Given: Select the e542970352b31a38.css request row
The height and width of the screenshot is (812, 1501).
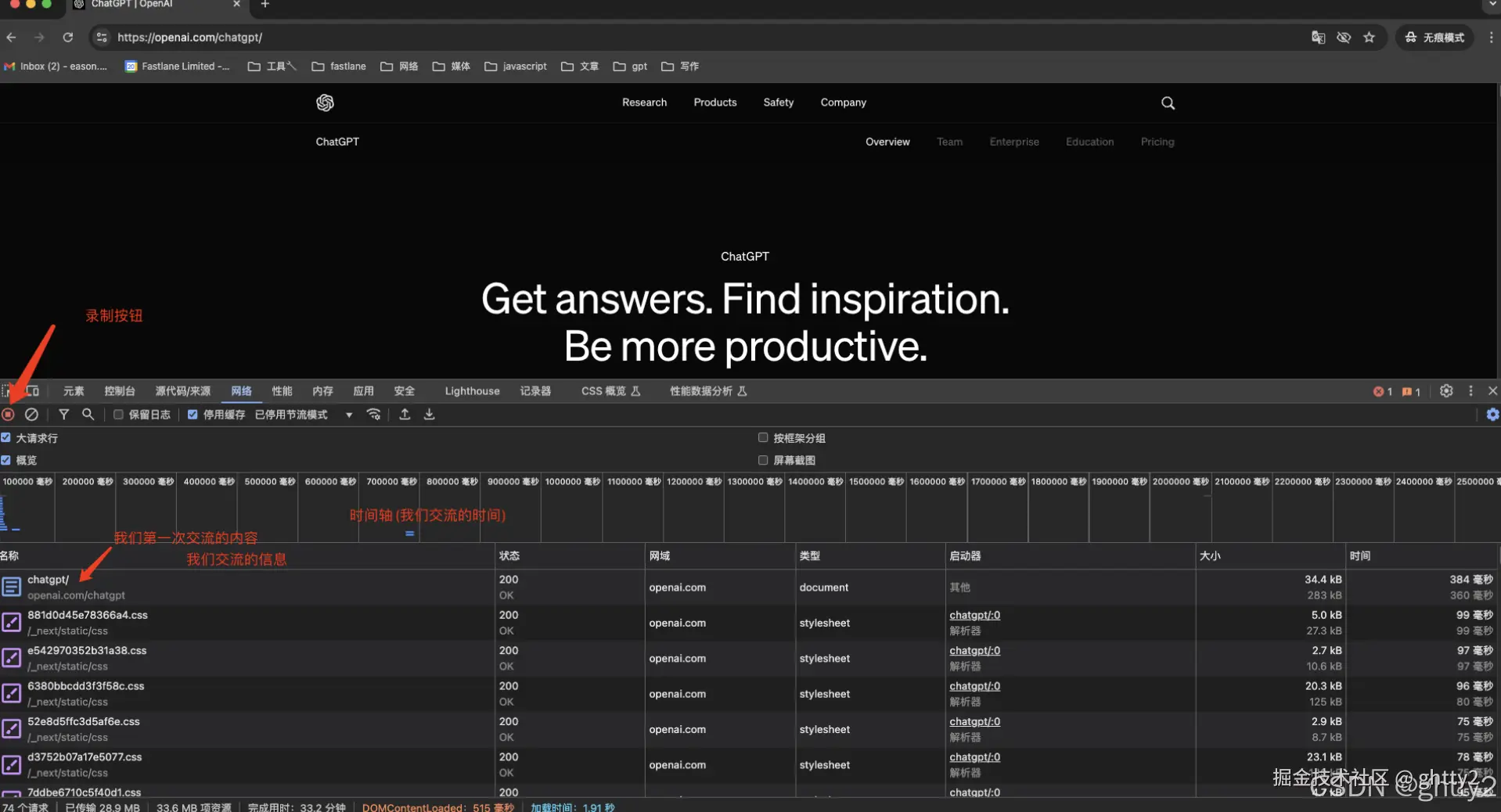Looking at the screenshot, I should tap(750, 658).
